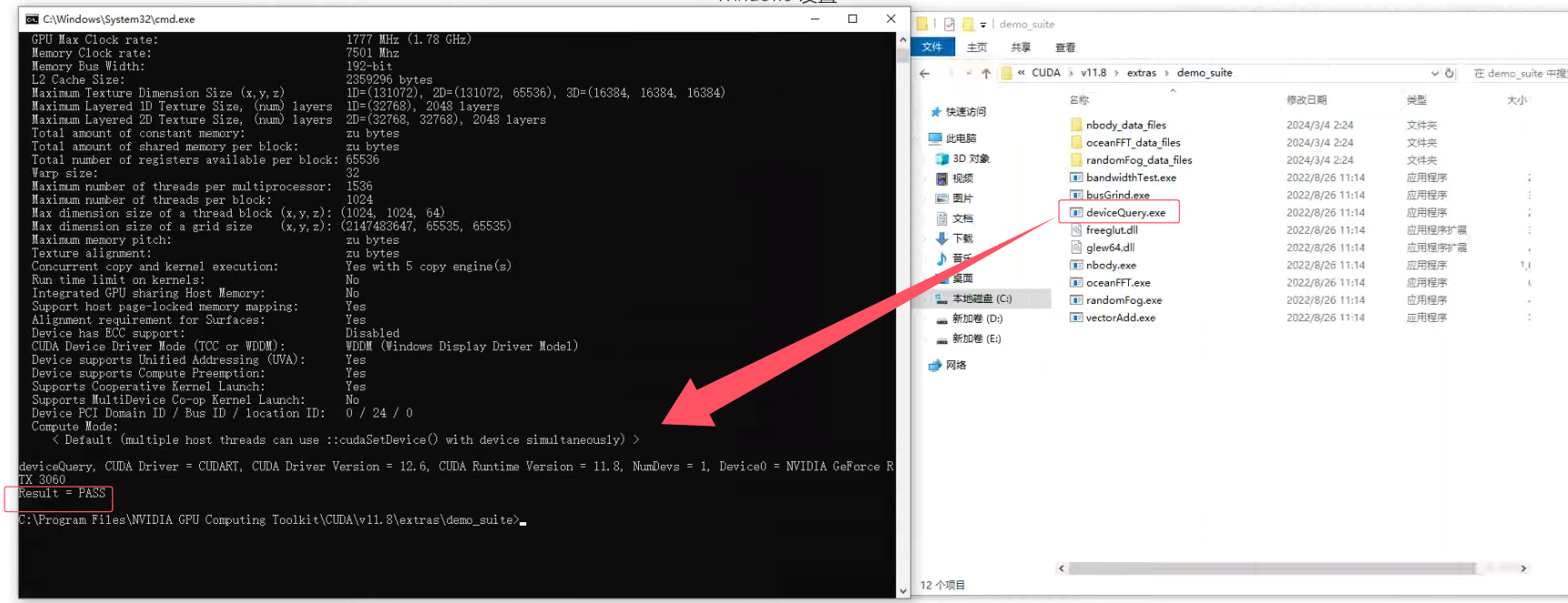1568x603 pixels.
Task: Click CUDA in the address breadcrumb
Action: [x=1046, y=73]
